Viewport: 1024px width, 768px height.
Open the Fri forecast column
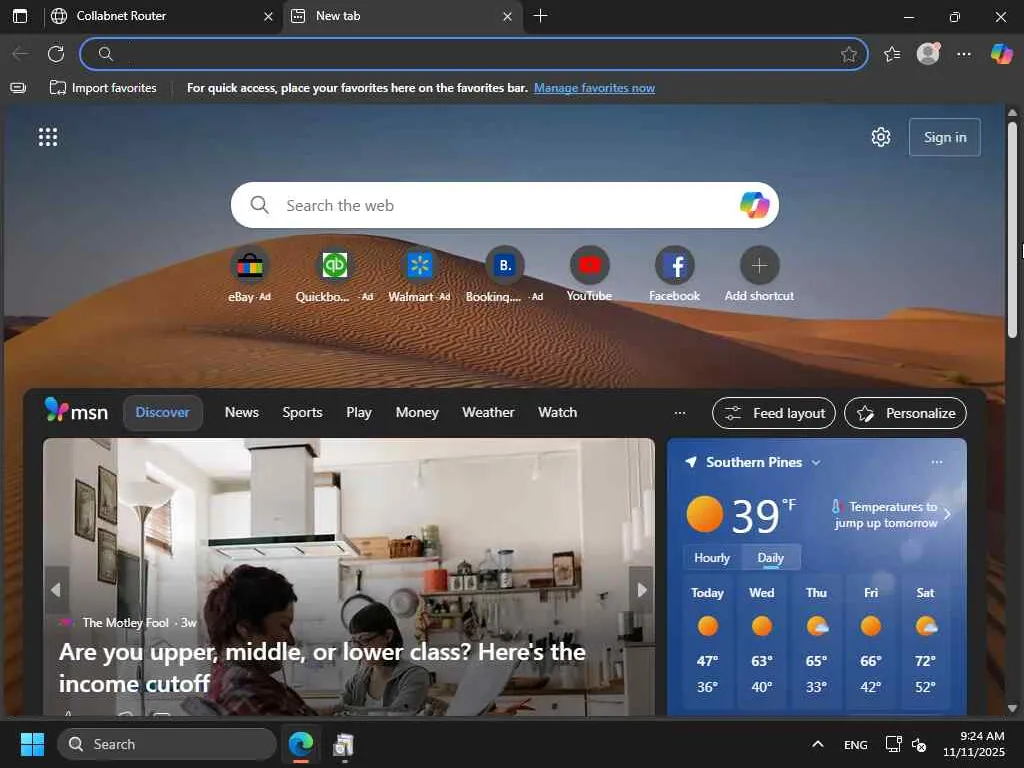[x=871, y=641]
